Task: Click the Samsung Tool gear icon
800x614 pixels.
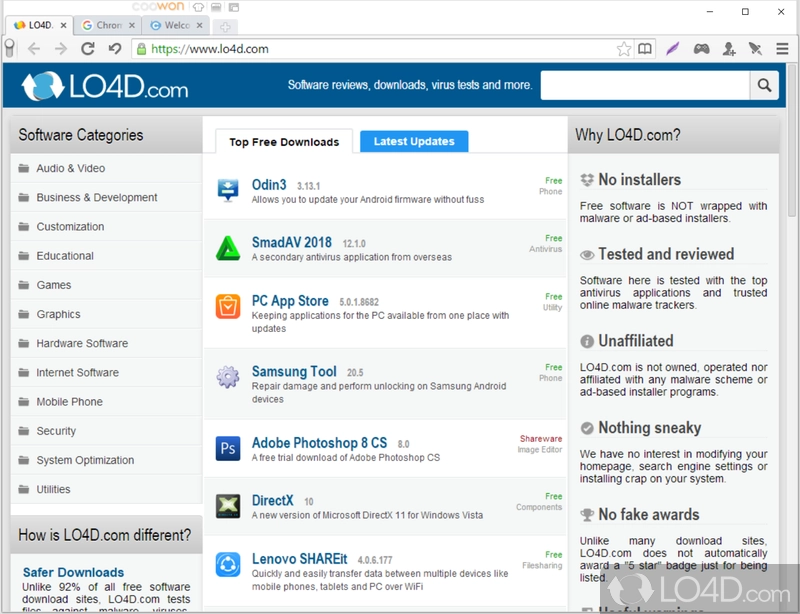Action: tap(228, 377)
